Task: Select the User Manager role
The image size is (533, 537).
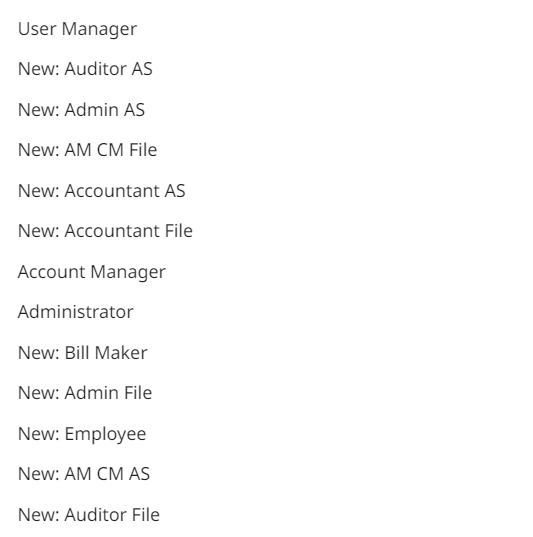Action: coord(77,29)
